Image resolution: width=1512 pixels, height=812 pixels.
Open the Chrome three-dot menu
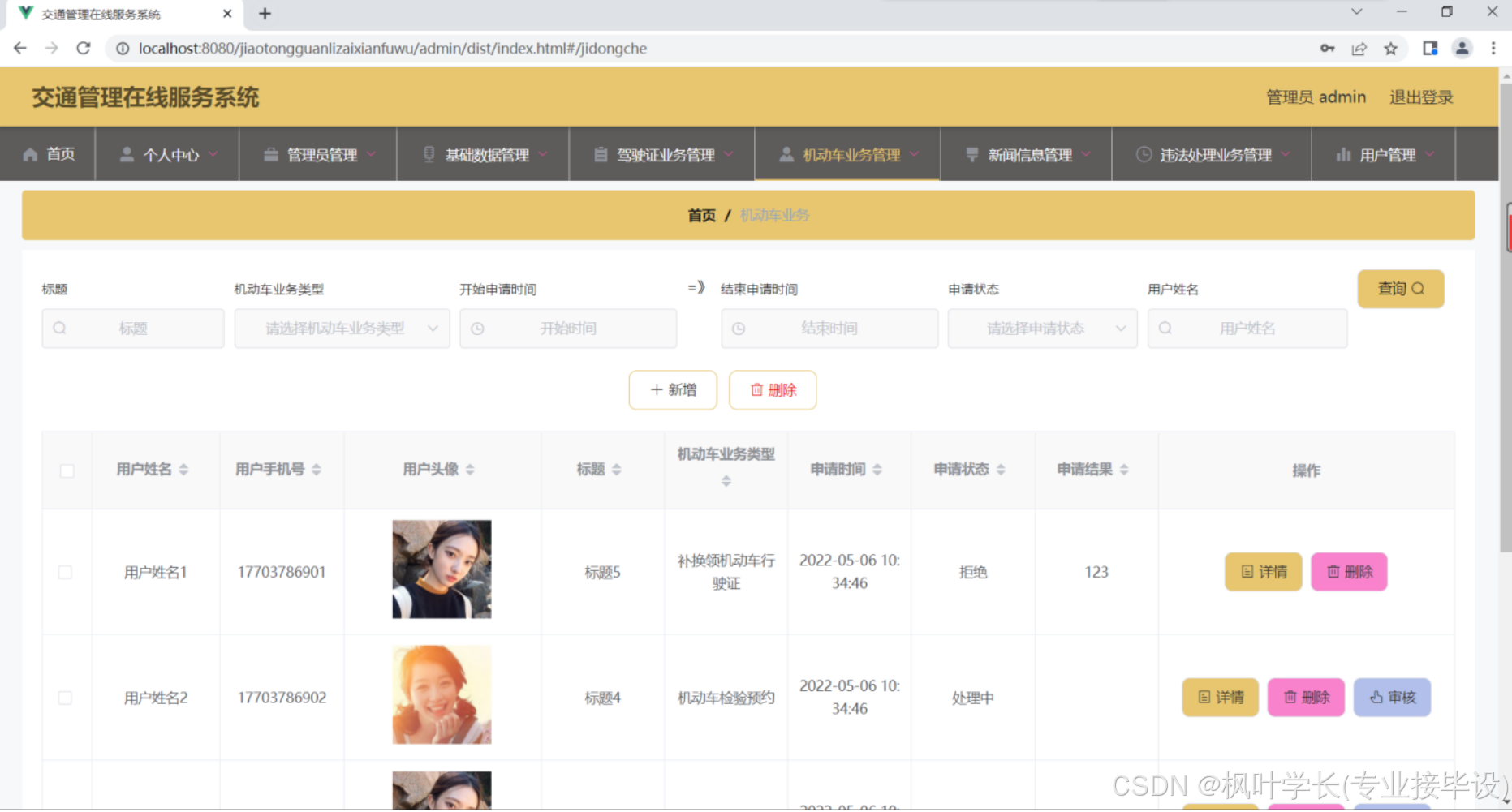tap(1493, 49)
